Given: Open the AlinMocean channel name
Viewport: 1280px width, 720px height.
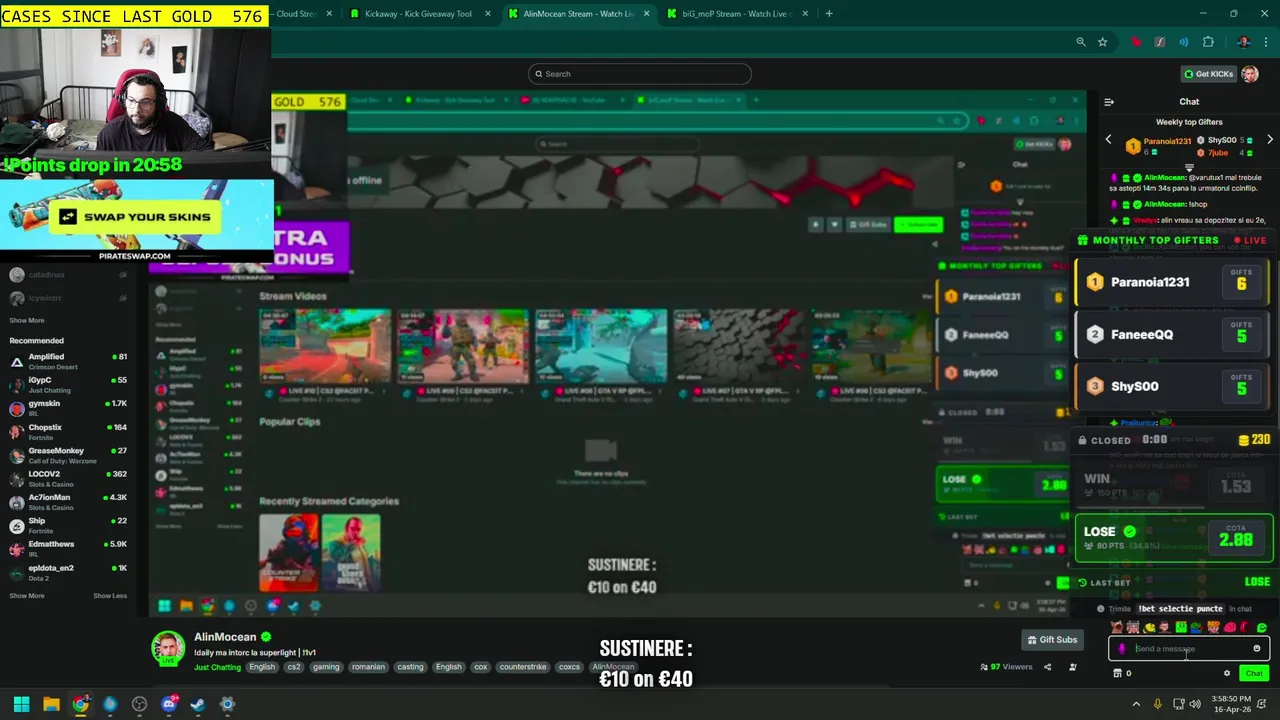Looking at the screenshot, I should pos(225,637).
